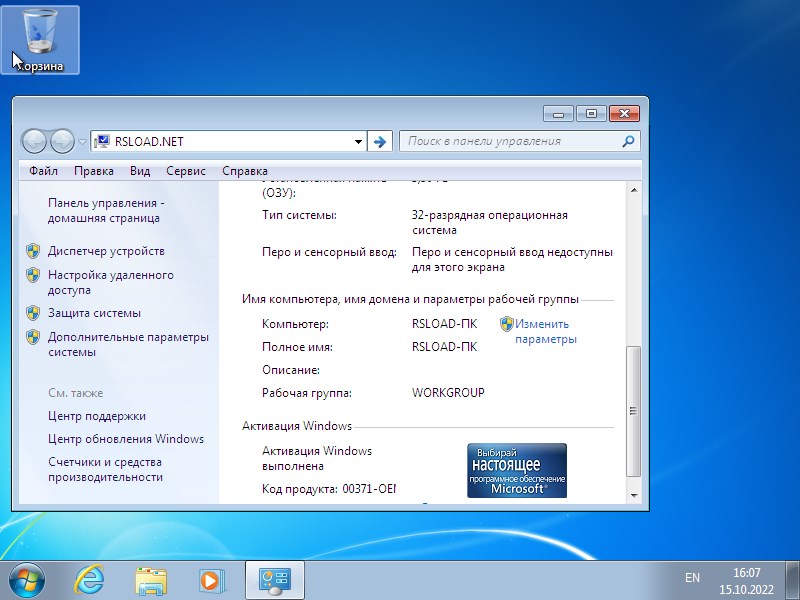Click the scrollbar up arrow

[634, 190]
